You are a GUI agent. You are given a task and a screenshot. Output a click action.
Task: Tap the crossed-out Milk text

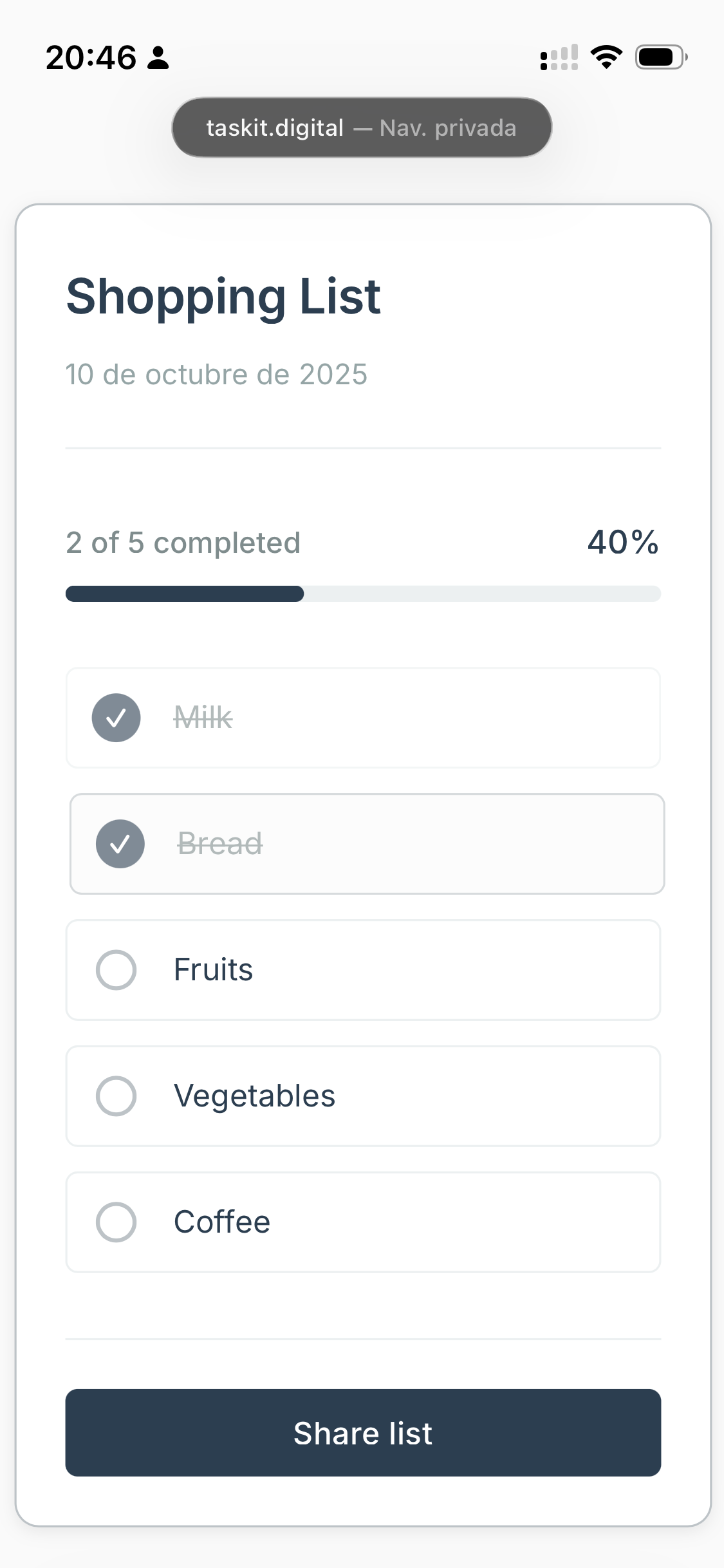click(203, 718)
